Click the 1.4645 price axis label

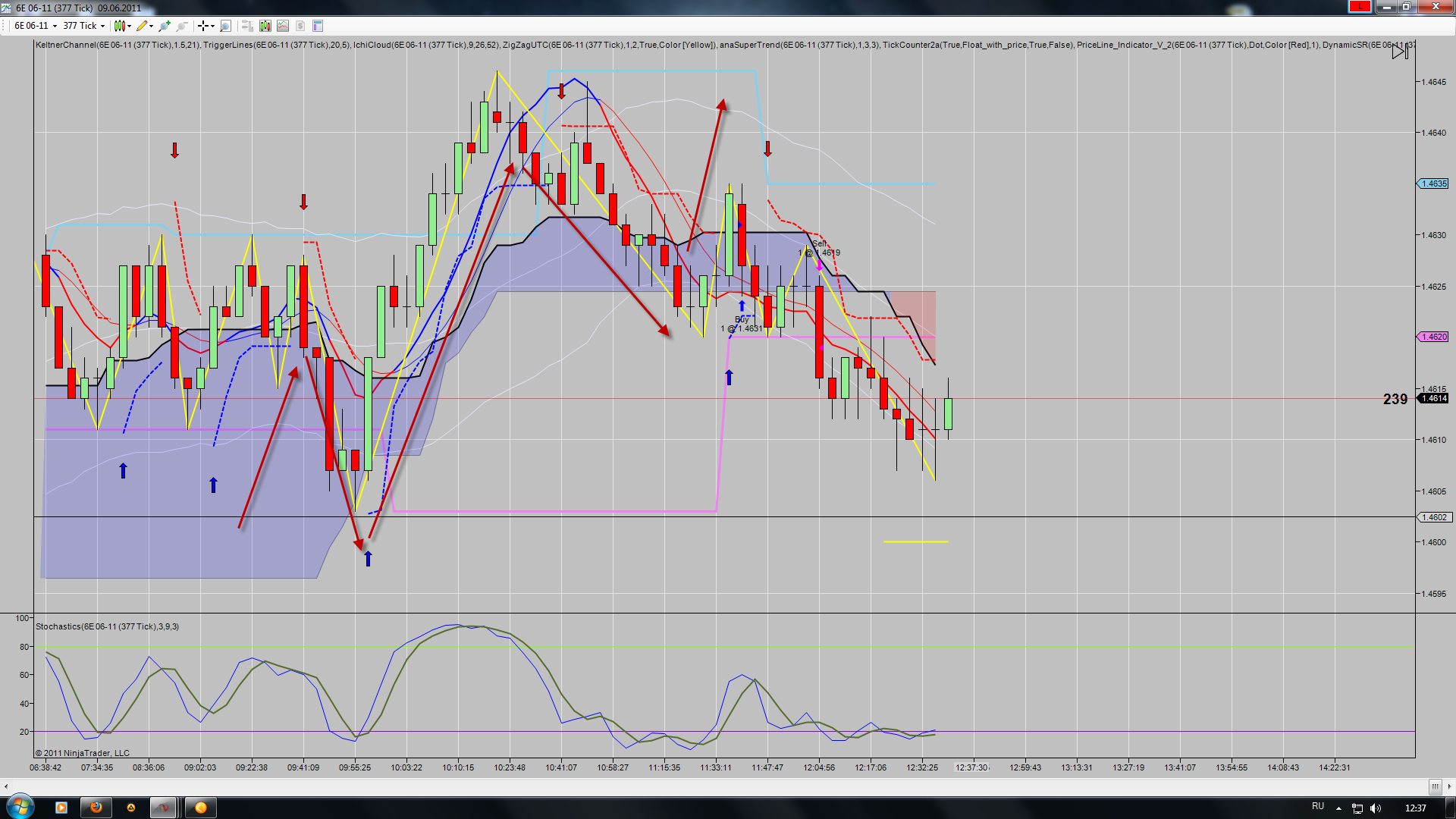click(x=1433, y=82)
